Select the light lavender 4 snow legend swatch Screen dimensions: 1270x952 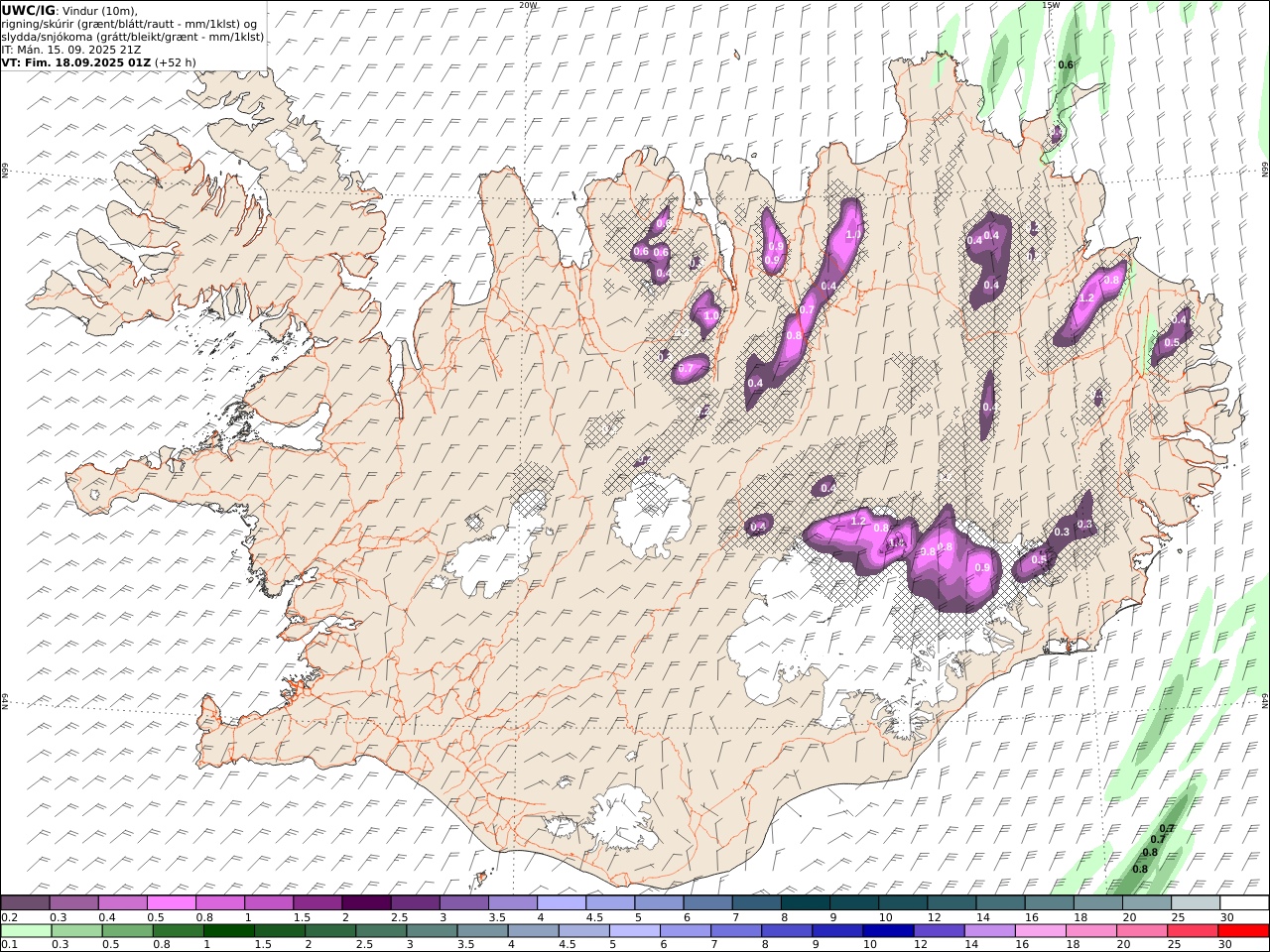point(561,903)
